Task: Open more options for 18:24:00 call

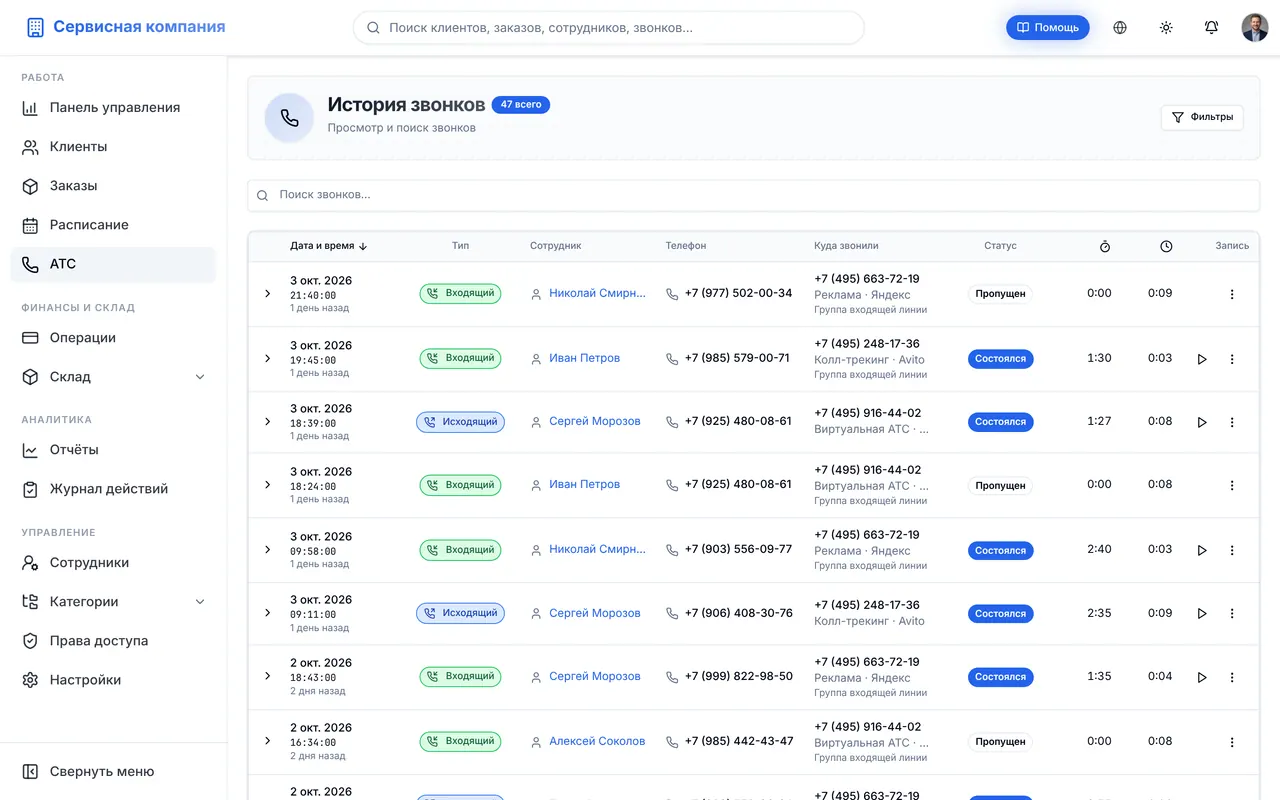Action: coord(1232,485)
